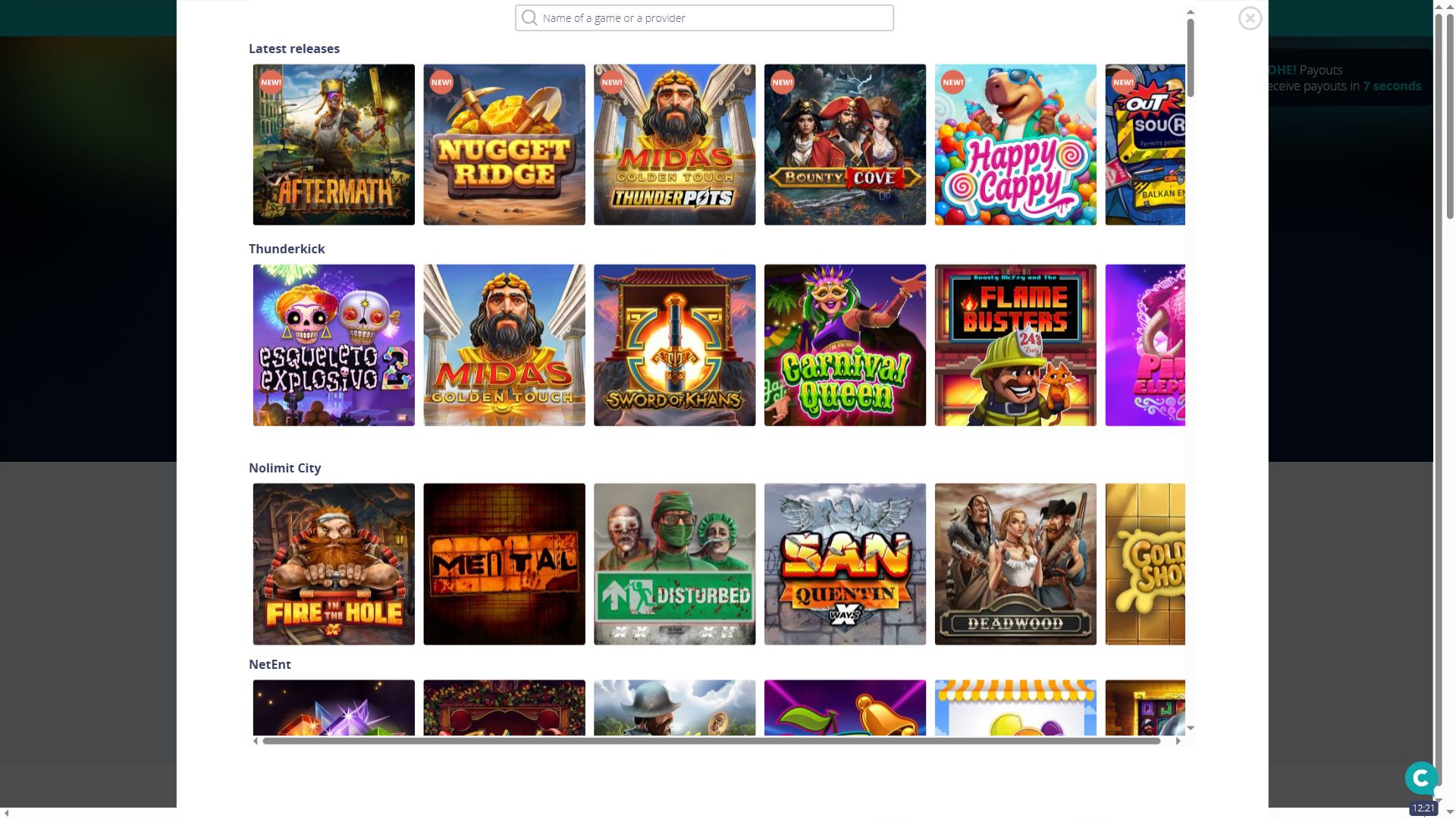The height and width of the screenshot is (819, 1456).
Task: Click the Nolimit City provider heading
Action: click(x=285, y=468)
